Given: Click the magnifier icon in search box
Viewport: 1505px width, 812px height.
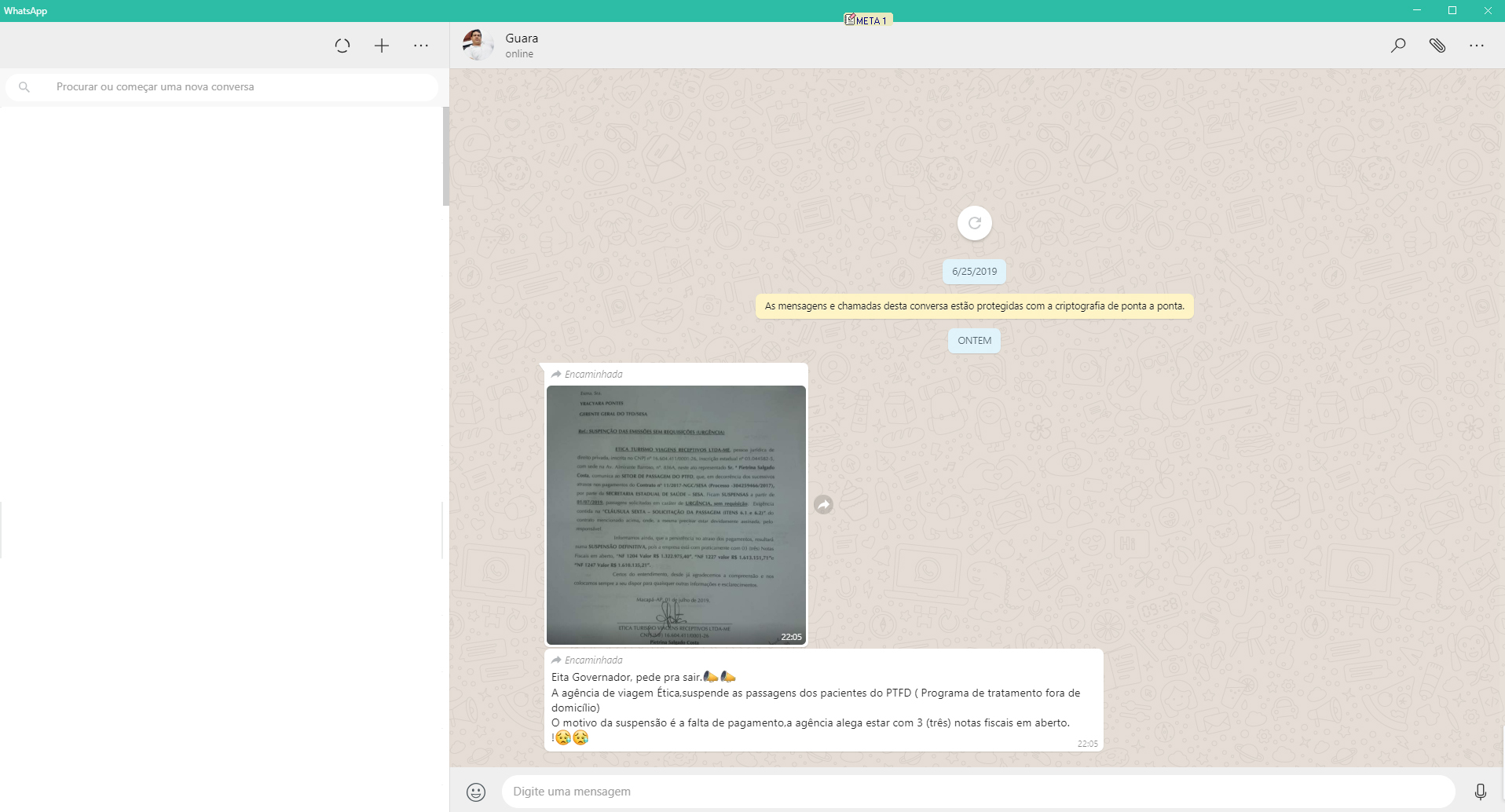Looking at the screenshot, I should tap(24, 87).
